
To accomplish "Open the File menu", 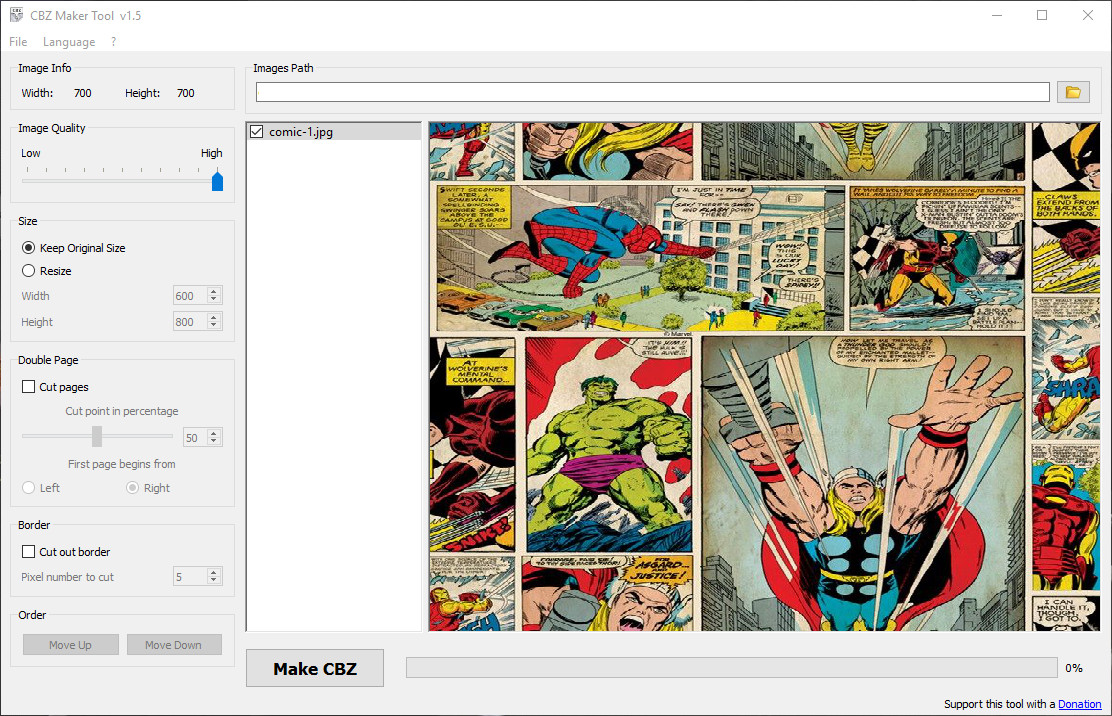I will (x=18, y=42).
